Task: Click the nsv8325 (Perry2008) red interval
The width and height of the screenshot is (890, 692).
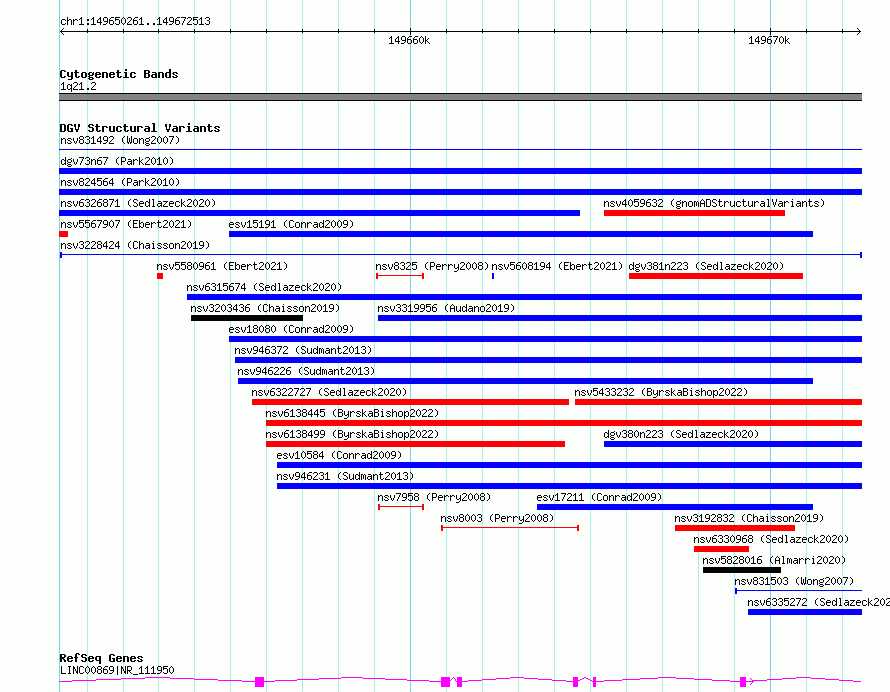Action: (x=400, y=276)
